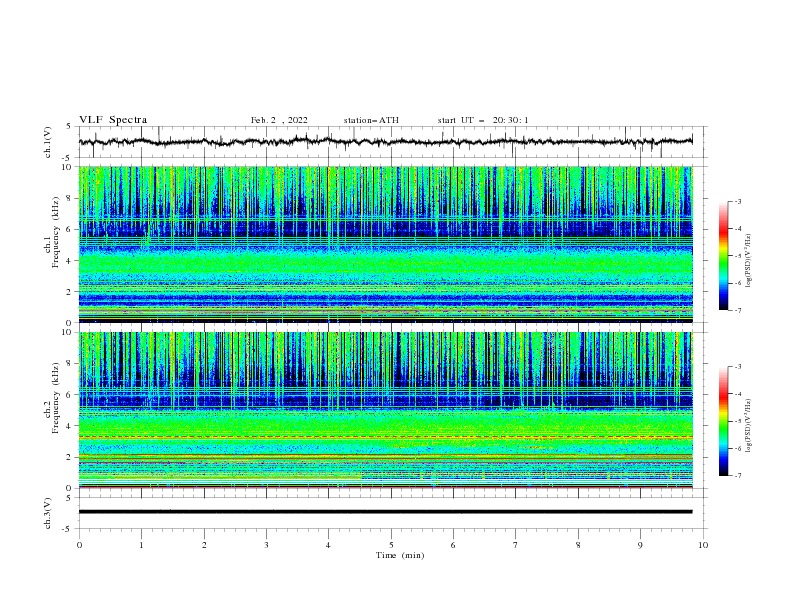Click the "VLF Spectra" plot title
The width and height of the screenshot is (792, 612).
click(x=113, y=120)
